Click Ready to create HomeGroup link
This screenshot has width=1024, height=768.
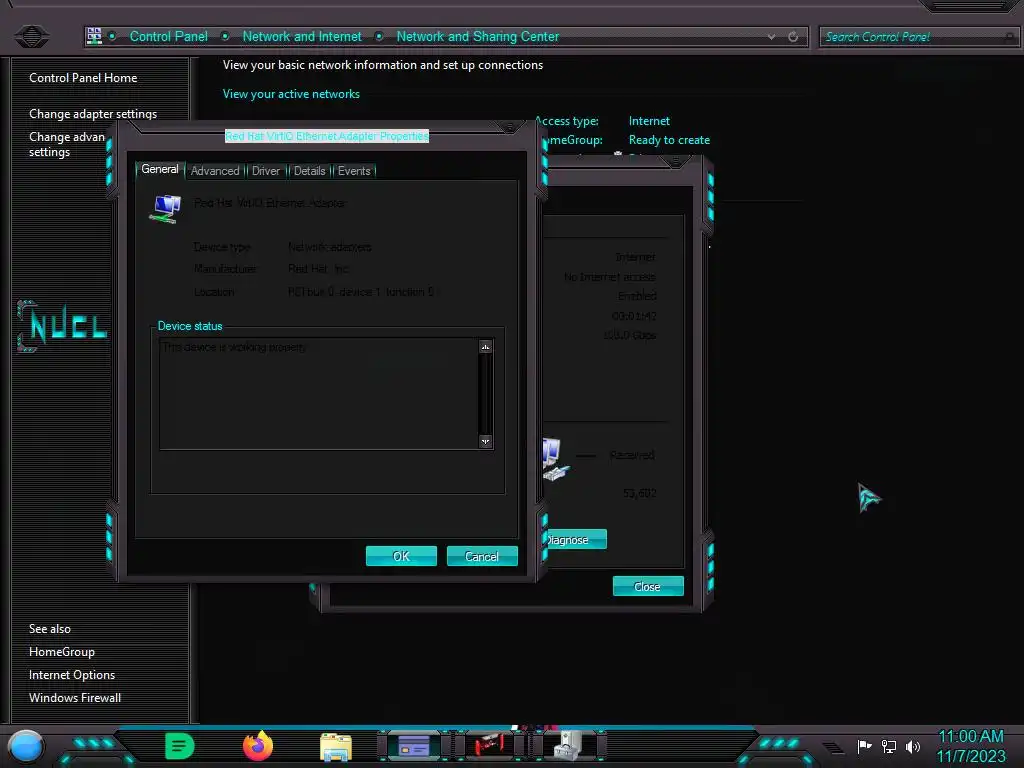pos(669,140)
